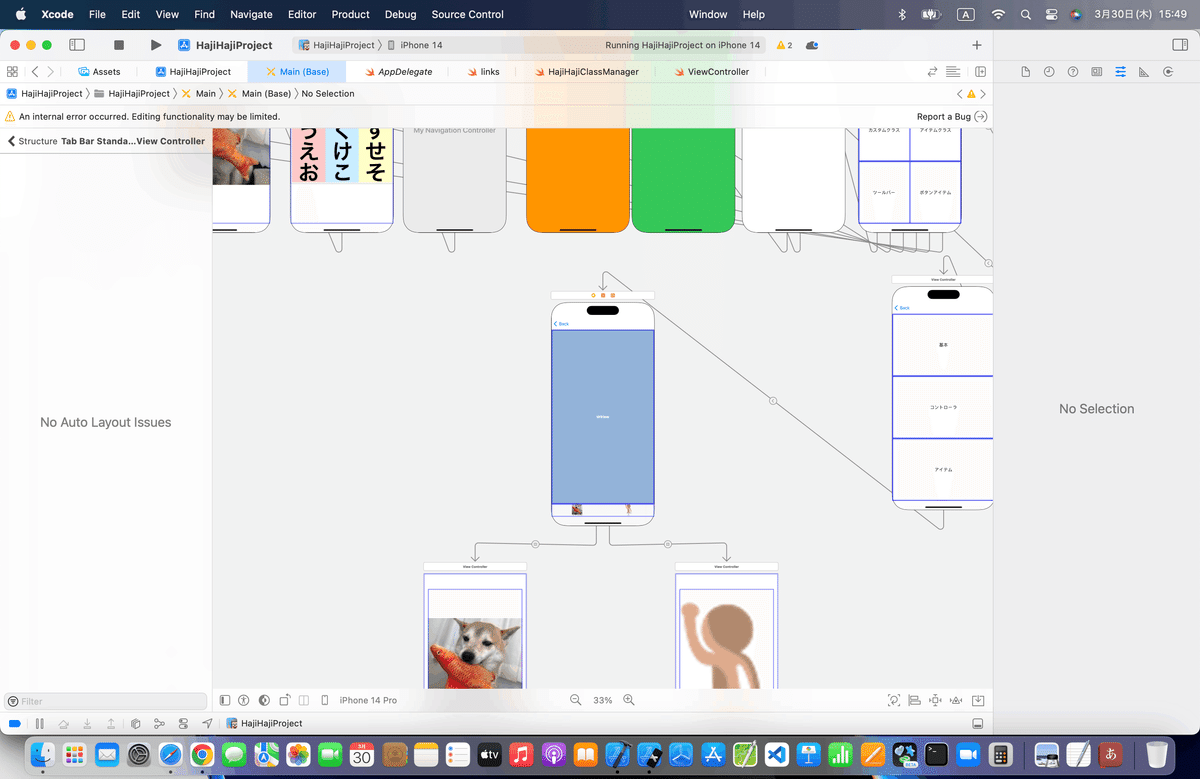Go back in editor history
The image size is (1200, 779).
35,72
